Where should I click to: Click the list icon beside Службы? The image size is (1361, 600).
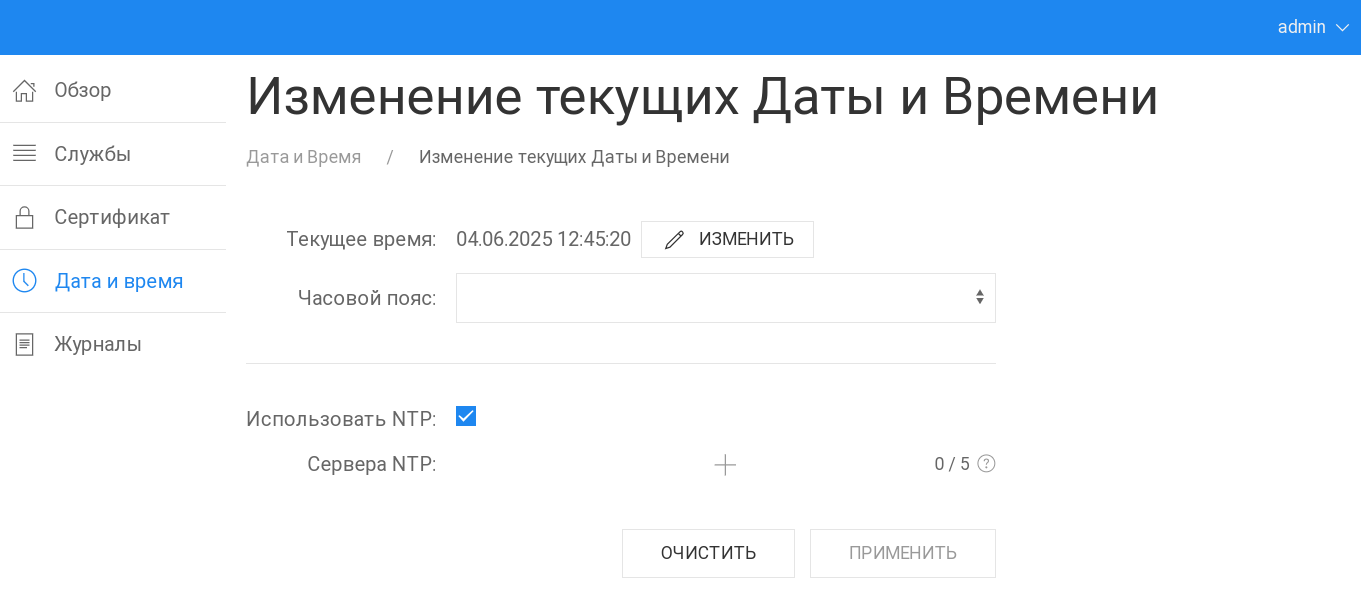tap(24, 154)
